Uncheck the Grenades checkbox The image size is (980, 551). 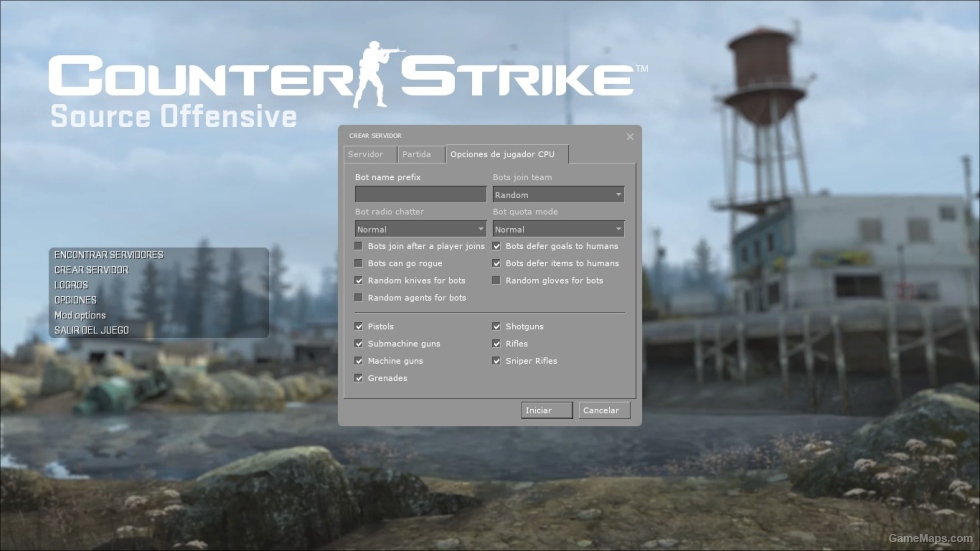point(358,378)
